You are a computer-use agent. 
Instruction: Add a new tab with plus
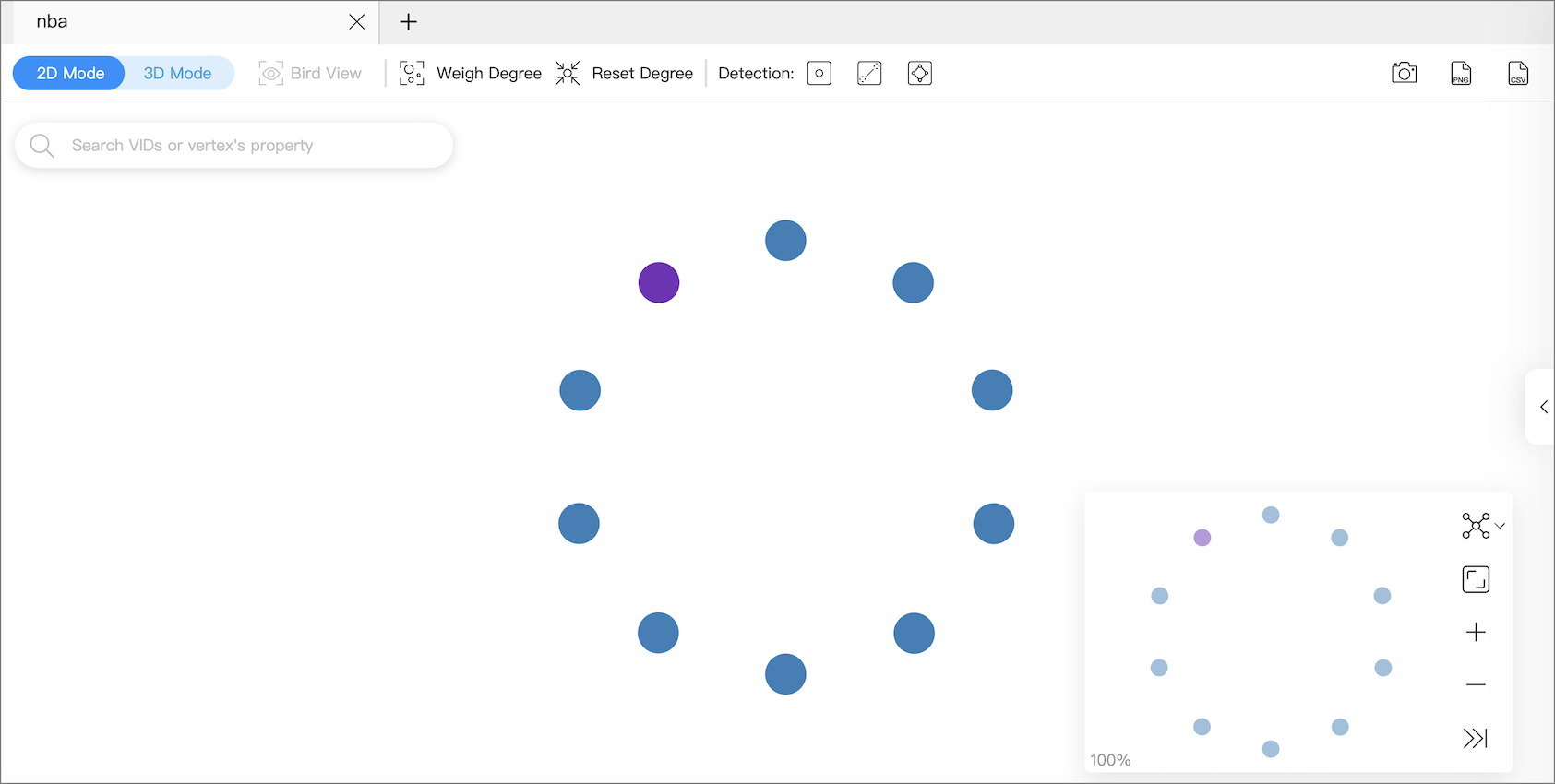coord(409,22)
